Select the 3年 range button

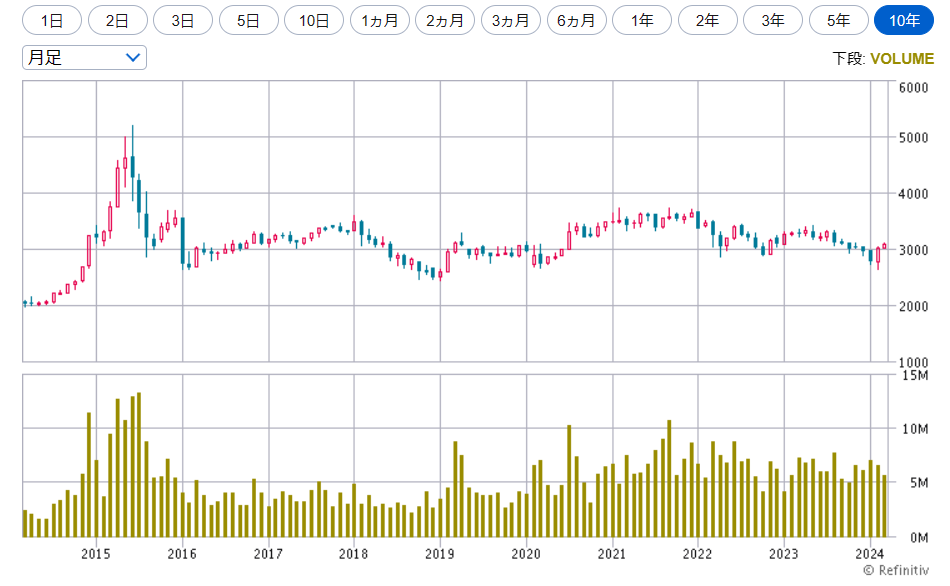772,20
